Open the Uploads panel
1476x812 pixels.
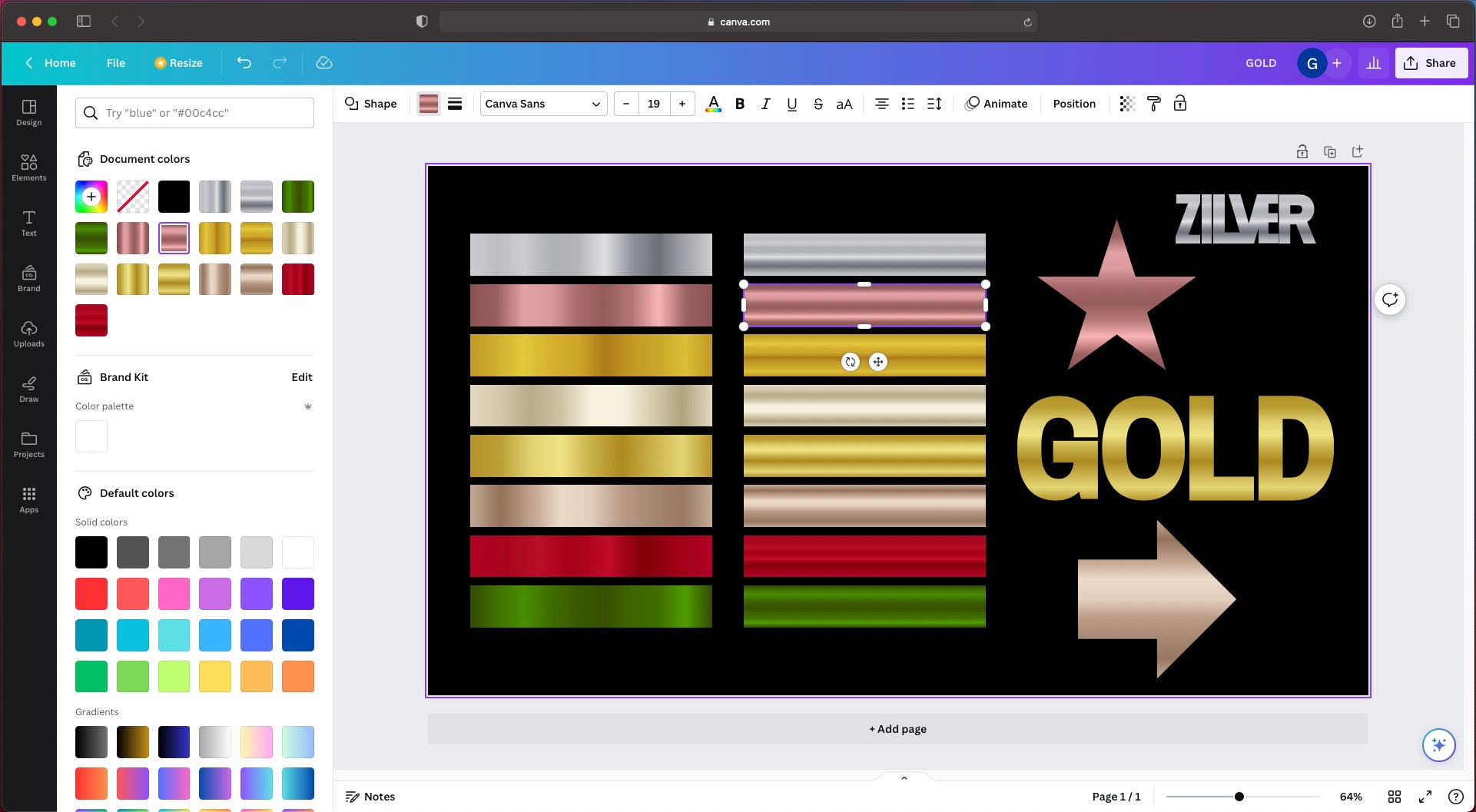click(28, 333)
